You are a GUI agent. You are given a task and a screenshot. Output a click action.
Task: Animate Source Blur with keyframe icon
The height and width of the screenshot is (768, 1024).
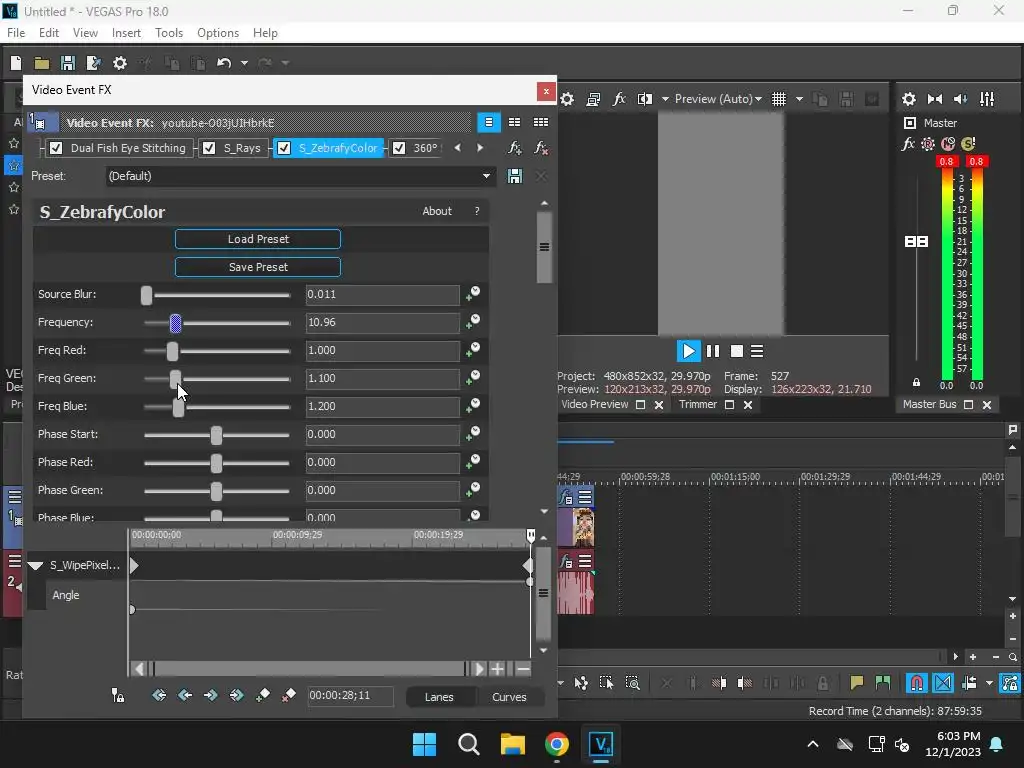473,295
